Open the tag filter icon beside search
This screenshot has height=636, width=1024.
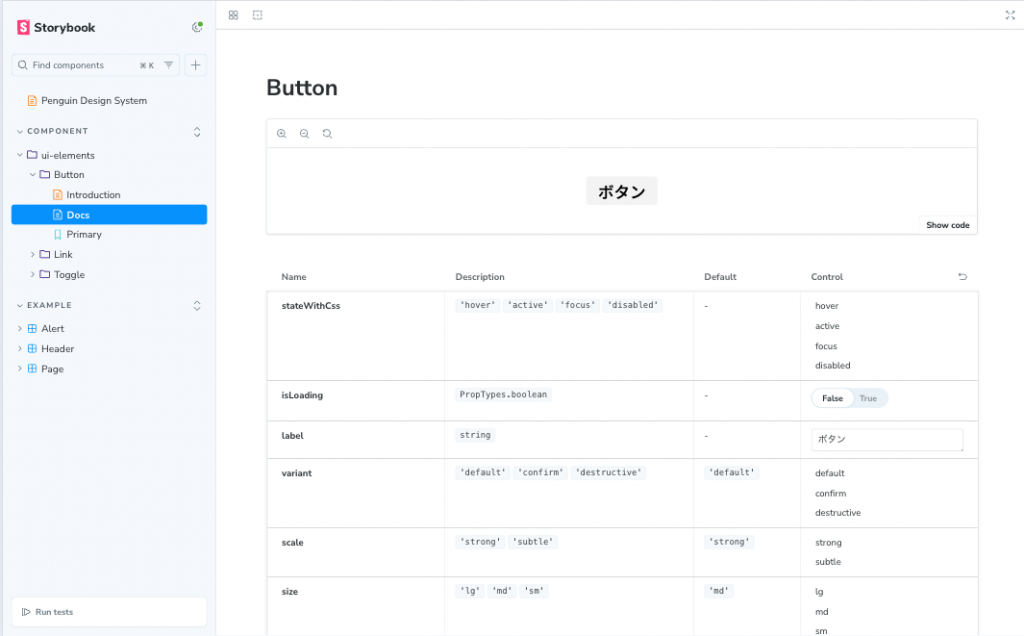pos(168,65)
